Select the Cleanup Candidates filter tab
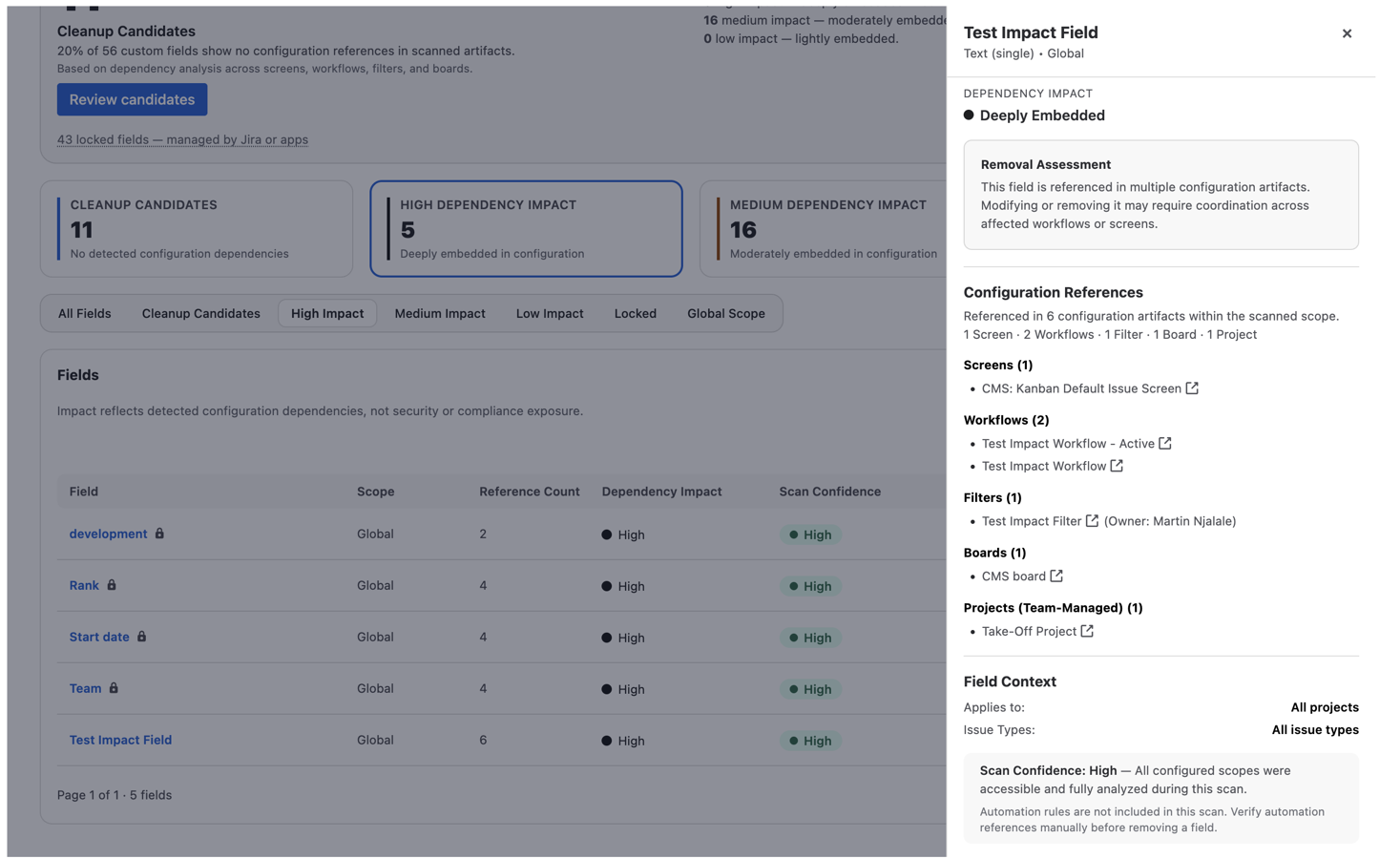This screenshot has height=859, width=1400. (x=200, y=313)
